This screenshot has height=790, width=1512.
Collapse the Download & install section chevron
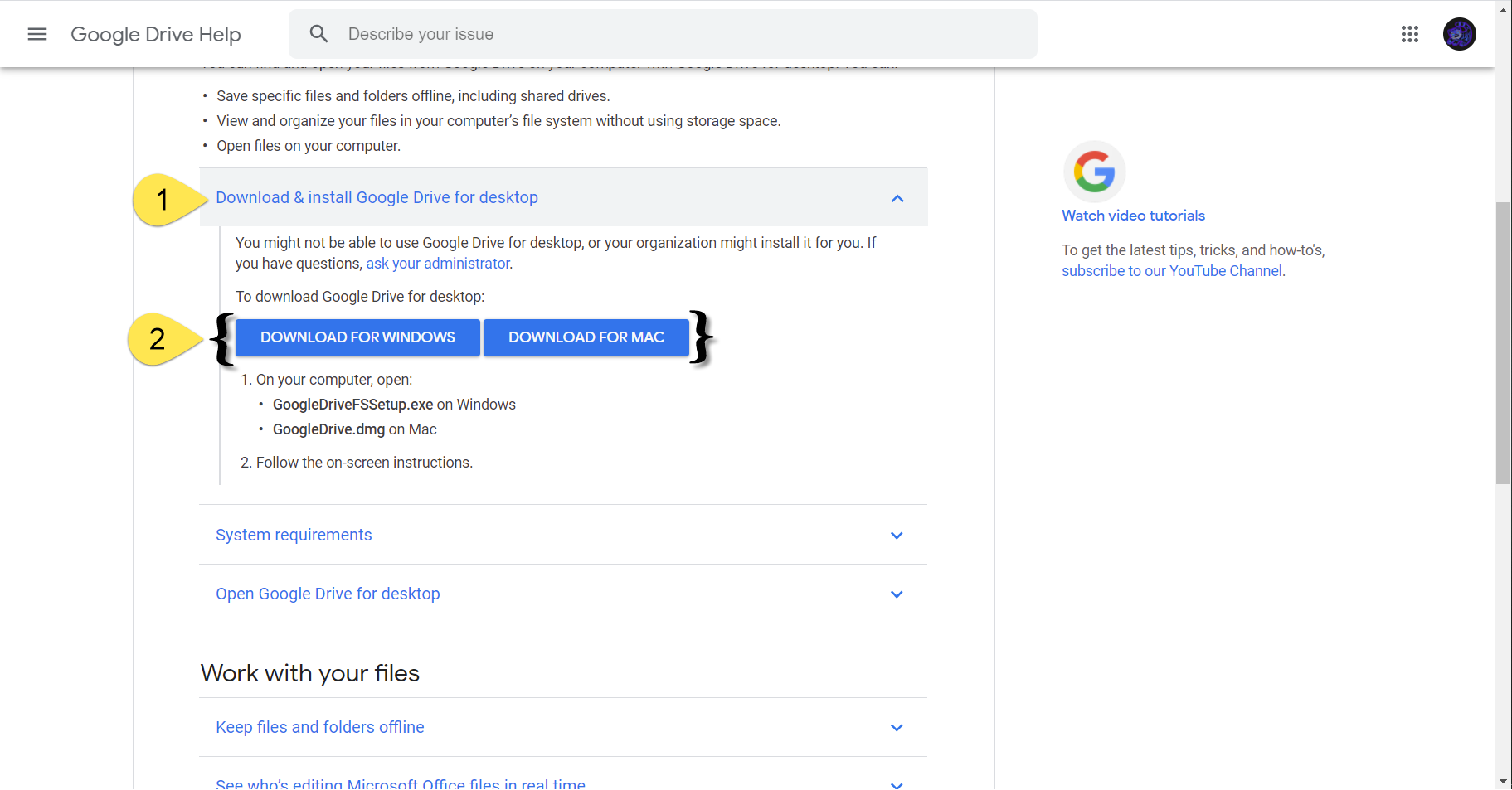pyautogui.click(x=897, y=198)
